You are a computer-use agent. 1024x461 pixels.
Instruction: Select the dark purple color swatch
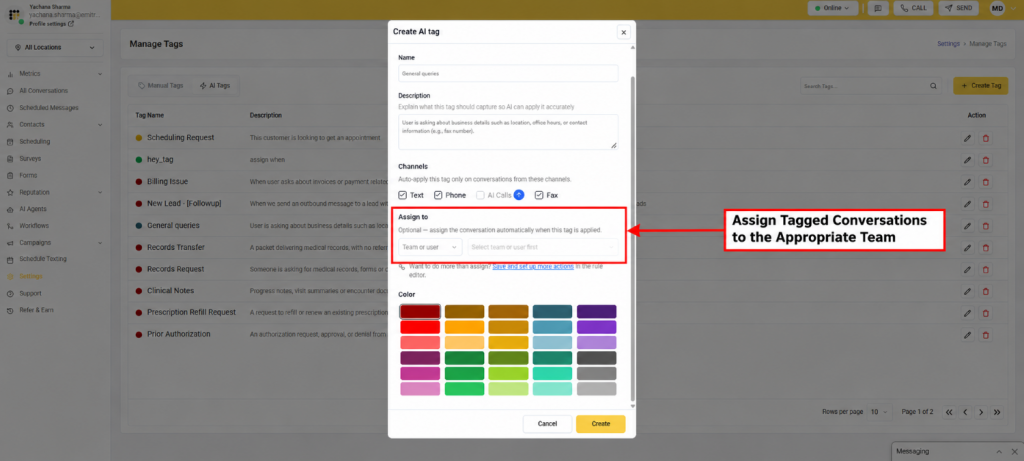pyautogui.click(x=596, y=311)
